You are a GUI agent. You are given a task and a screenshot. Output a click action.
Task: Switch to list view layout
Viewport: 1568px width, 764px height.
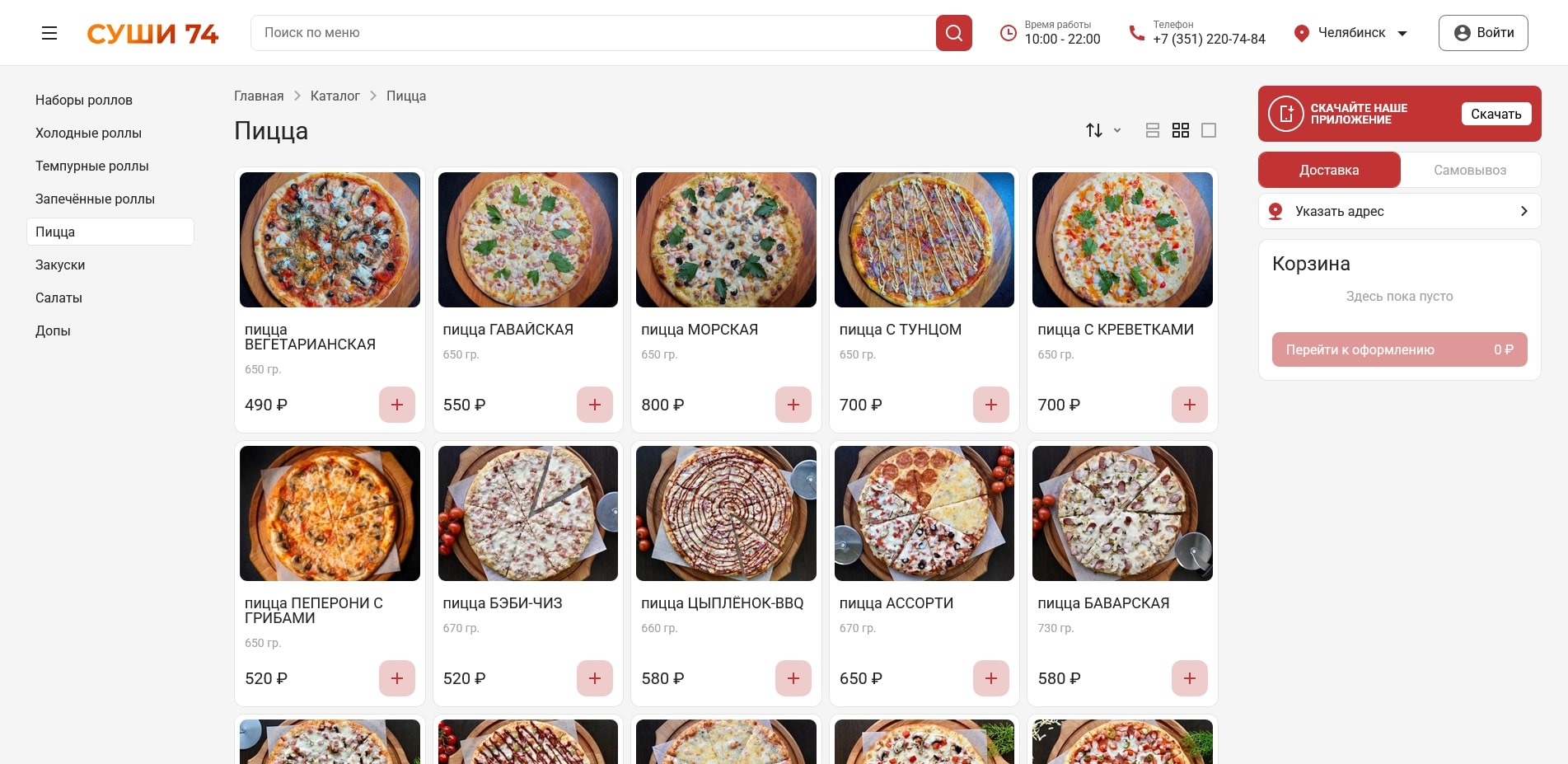(x=1153, y=130)
